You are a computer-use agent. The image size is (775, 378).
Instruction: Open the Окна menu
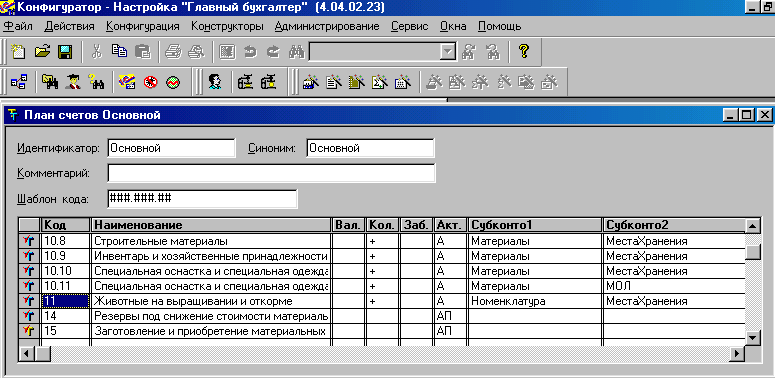click(x=453, y=26)
